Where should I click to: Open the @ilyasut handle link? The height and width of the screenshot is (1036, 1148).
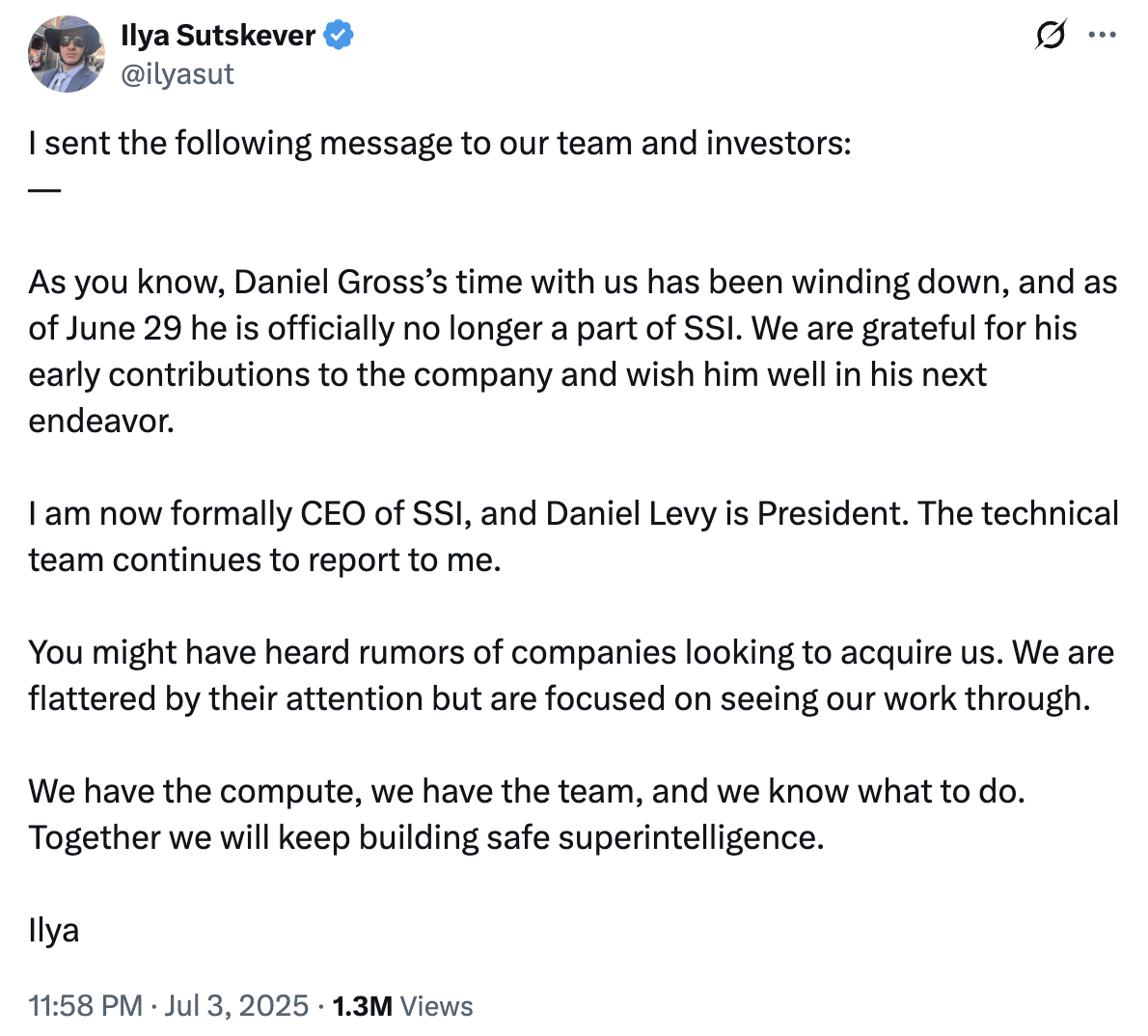[x=178, y=74]
